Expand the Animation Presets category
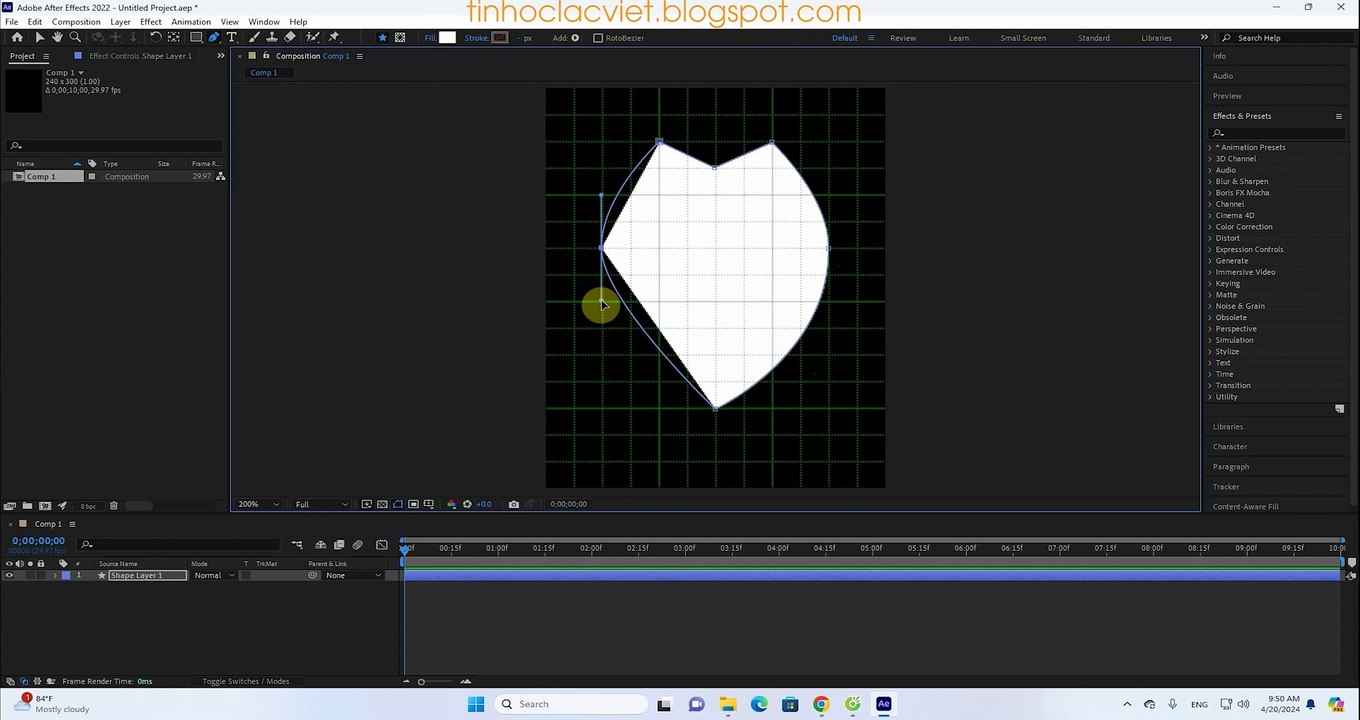The image size is (1360, 720). [1210, 147]
